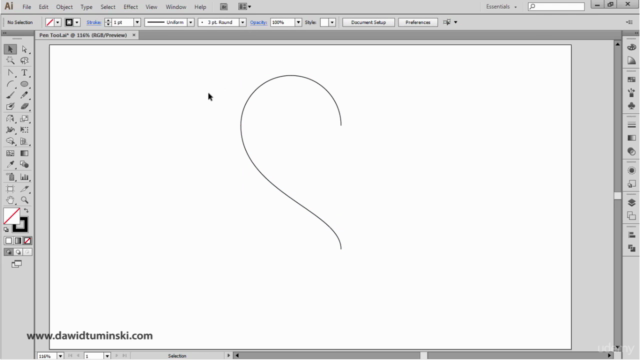Viewport: 640px width, 360px height.
Task: Select the Artboard tool
Action: pyautogui.click(x=10, y=189)
